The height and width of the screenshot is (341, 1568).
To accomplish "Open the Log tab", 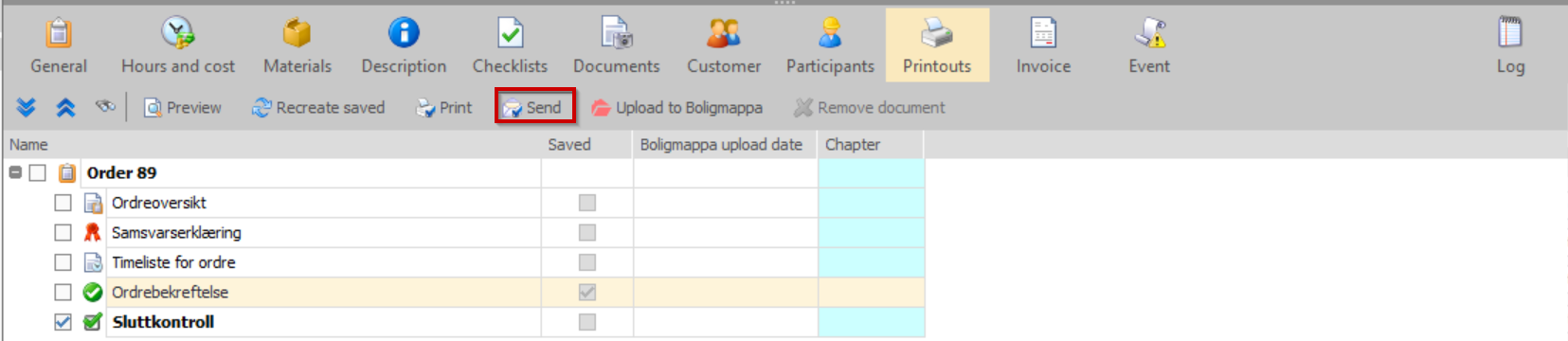I will click(1510, 45).
